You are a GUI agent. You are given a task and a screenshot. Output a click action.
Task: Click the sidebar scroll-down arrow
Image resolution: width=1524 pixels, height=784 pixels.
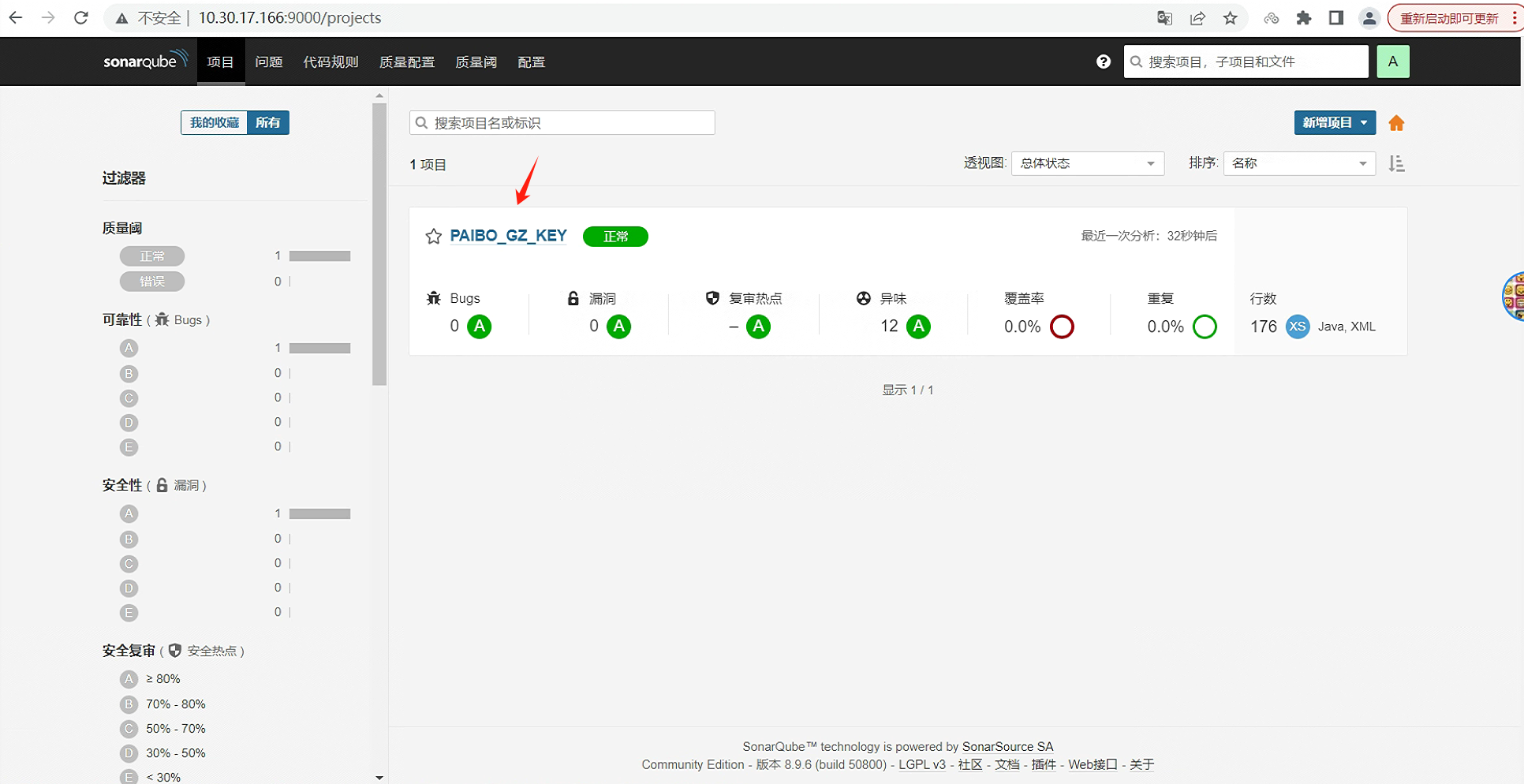379,777
